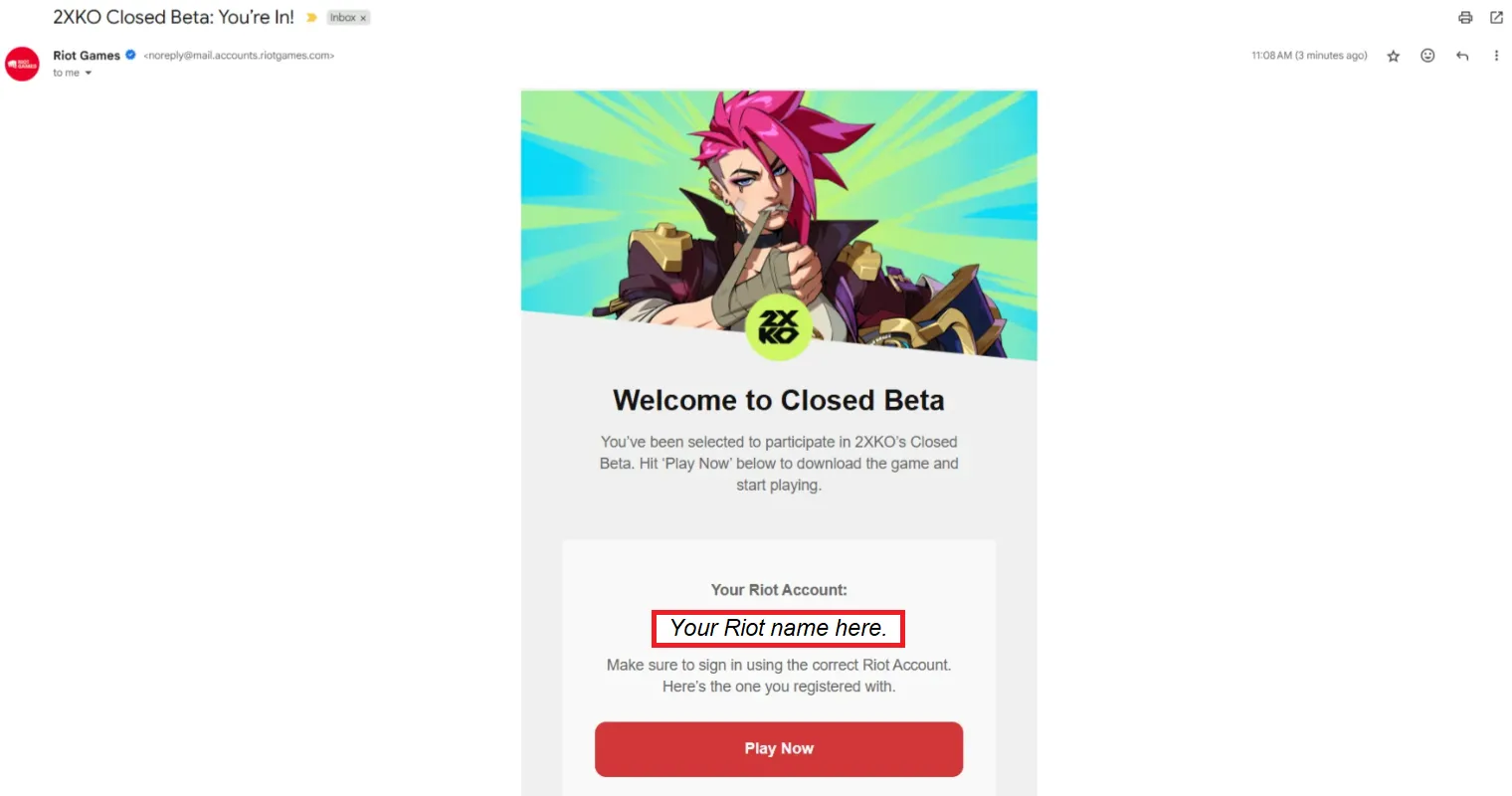Click the red Play Now button
This screenshot has width=1512, height=796.
click(779, 749)
